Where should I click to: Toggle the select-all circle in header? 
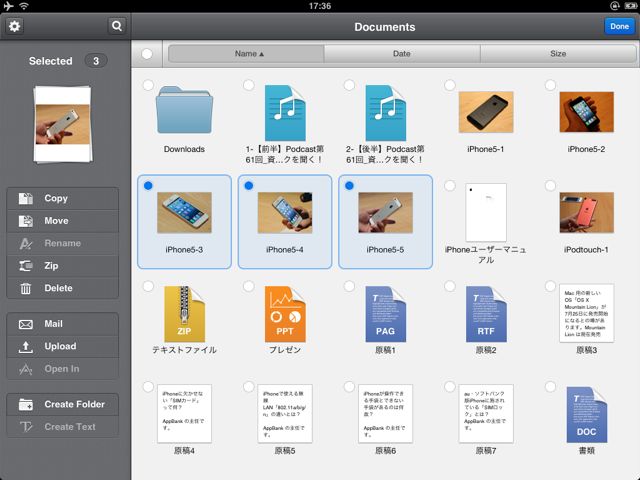point(147,54)
